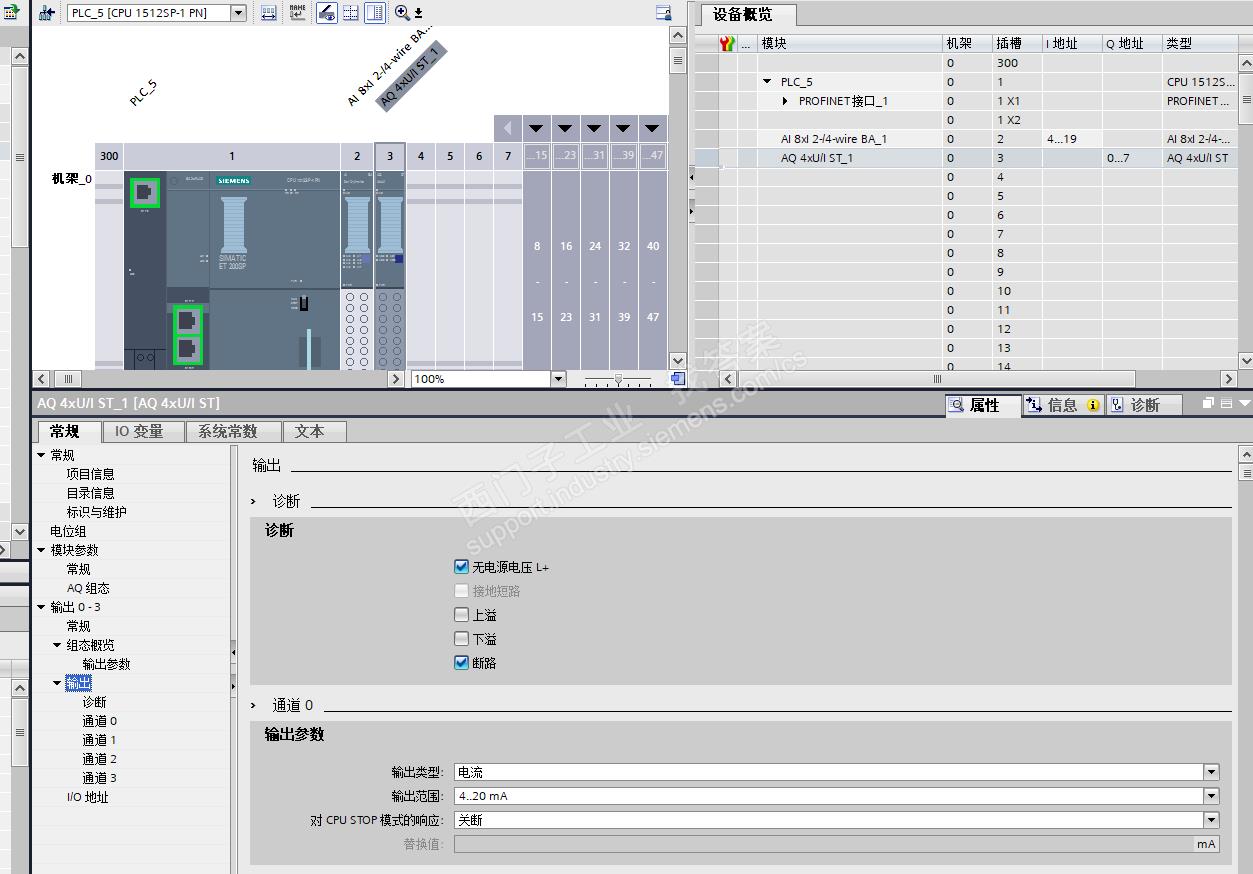Click the float window icon in the properties bar
1253x874 pixels.
(1208, 403)
